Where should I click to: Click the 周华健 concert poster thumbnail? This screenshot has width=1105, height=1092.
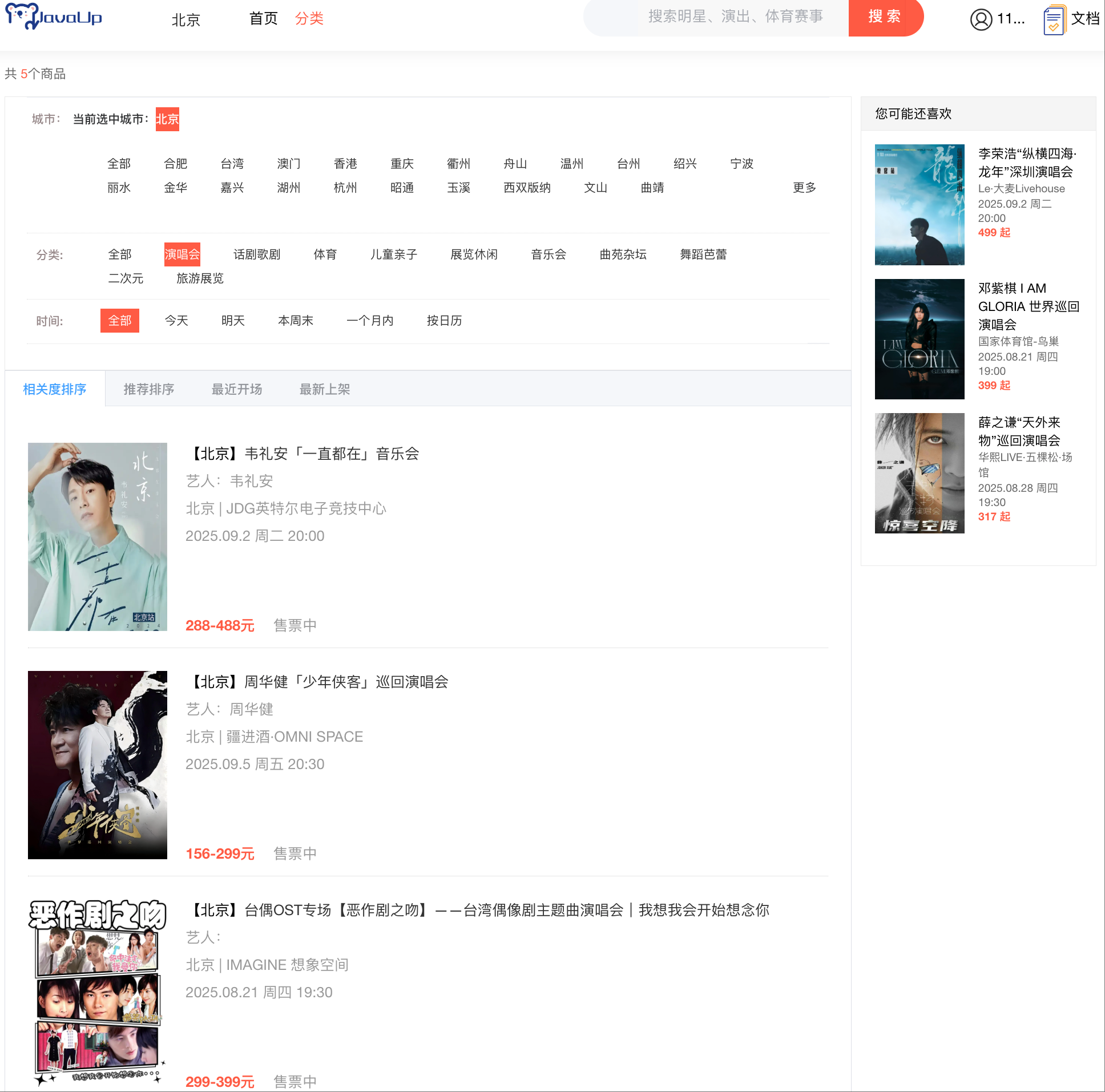click(x=97, y=765)
